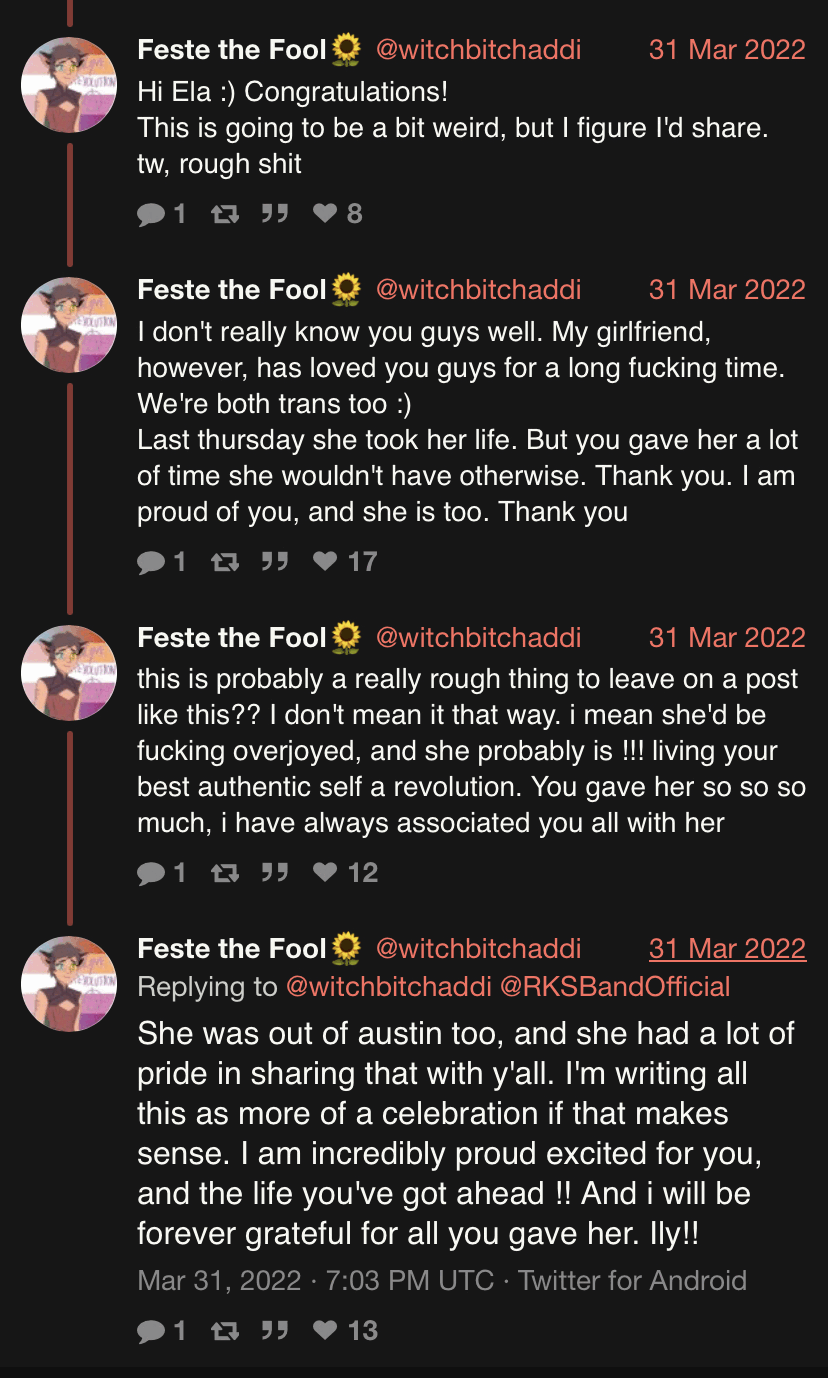Click quote icon on tweet with 12 likes
This screenshot has height=1378, width=828.
(274, 873)
